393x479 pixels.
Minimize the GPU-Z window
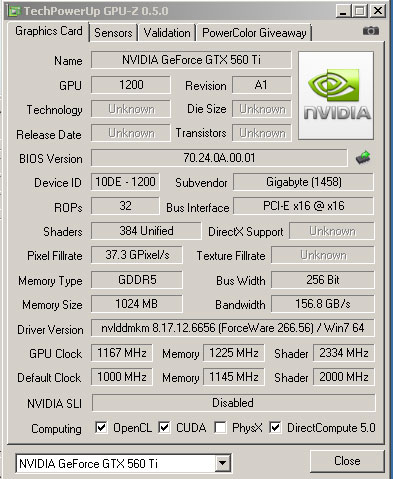click(343, 11)
